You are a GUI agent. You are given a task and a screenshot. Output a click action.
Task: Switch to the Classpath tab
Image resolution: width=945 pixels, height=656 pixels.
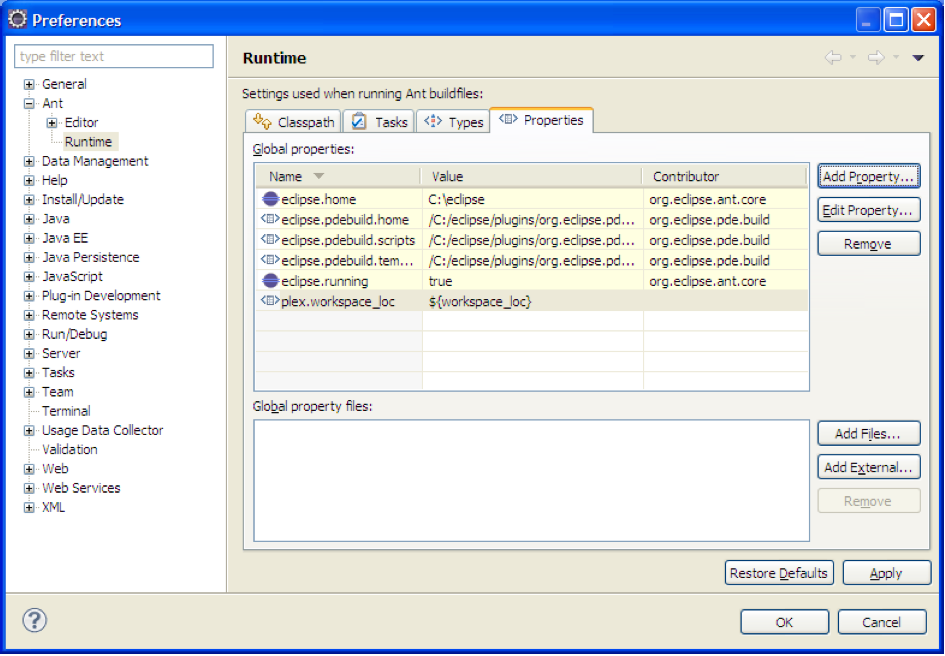click(294, 121)
